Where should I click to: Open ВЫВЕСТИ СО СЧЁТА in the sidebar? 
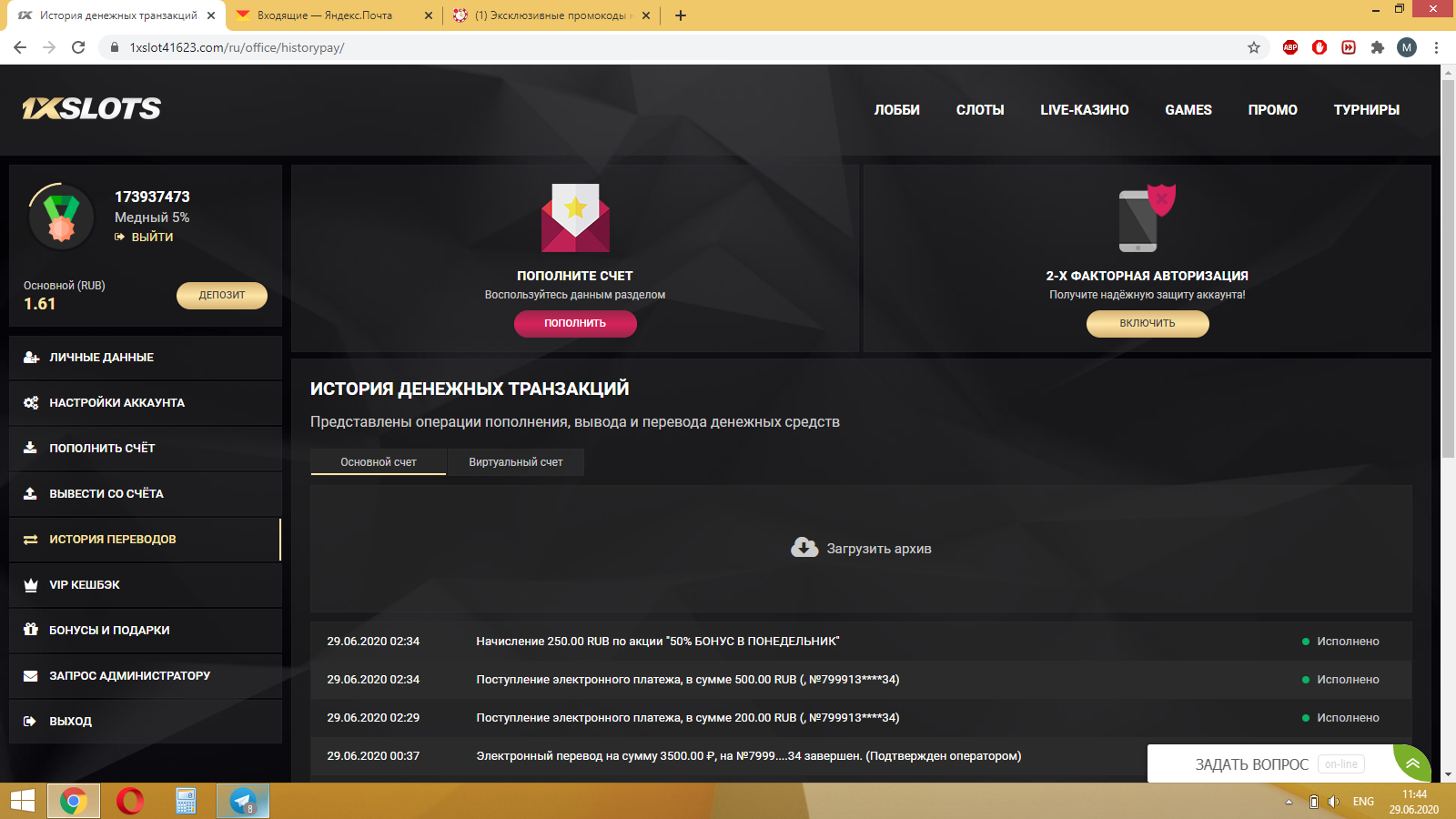146,494
